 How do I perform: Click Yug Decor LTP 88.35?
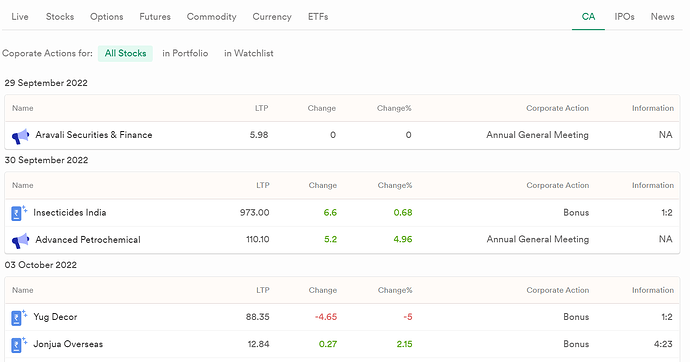(257, 317)
